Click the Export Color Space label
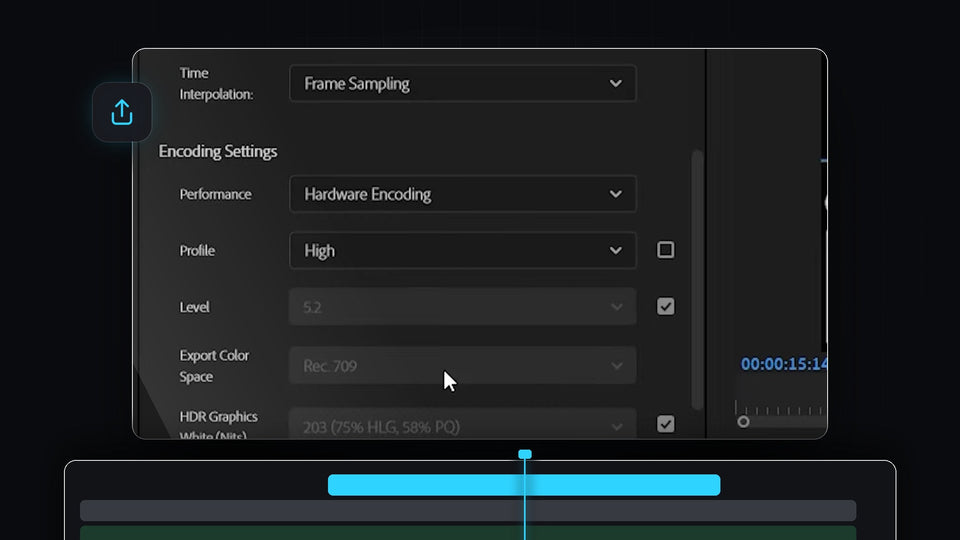Image resolution: width=960 pixels, height=540 pixels. tap(214, 366)
